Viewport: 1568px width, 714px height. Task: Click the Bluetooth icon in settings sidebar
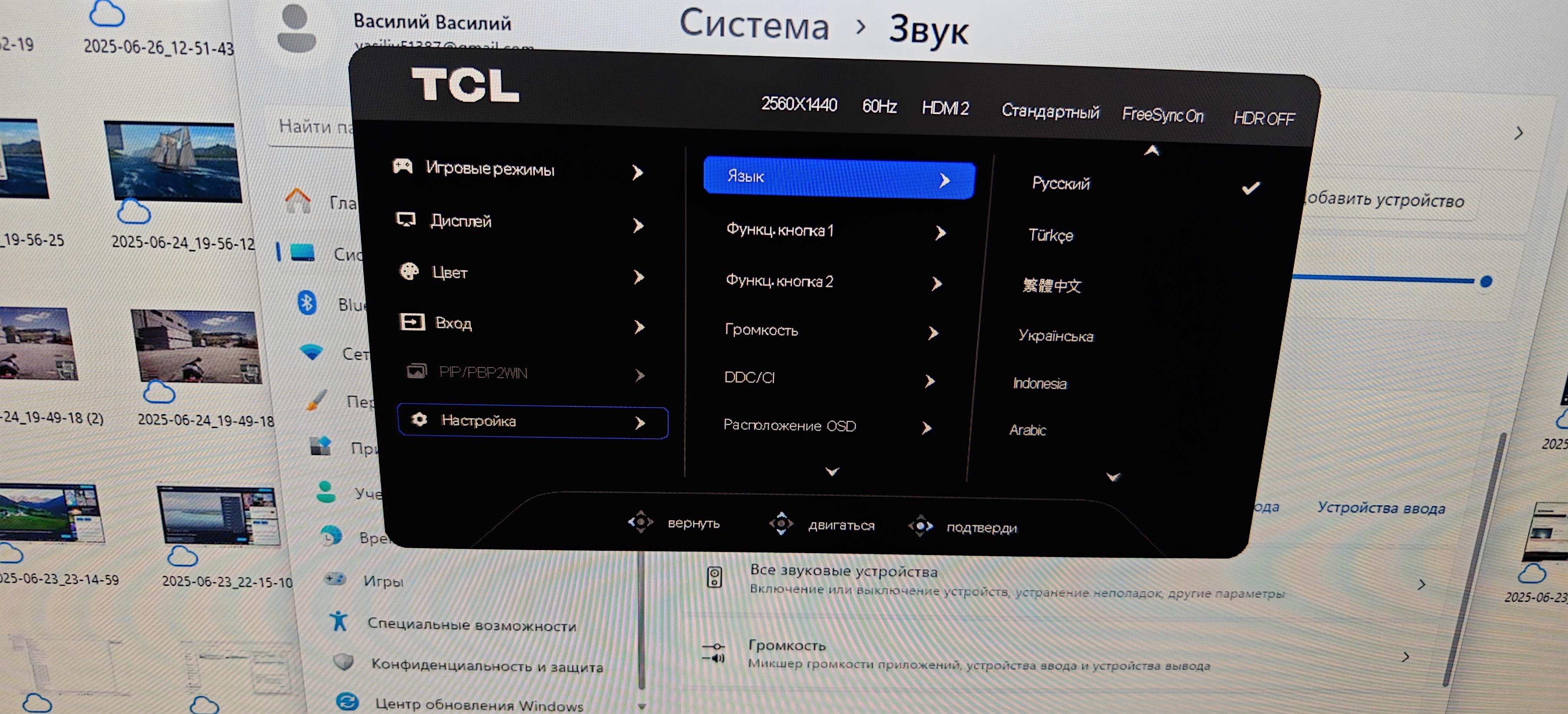307,302
